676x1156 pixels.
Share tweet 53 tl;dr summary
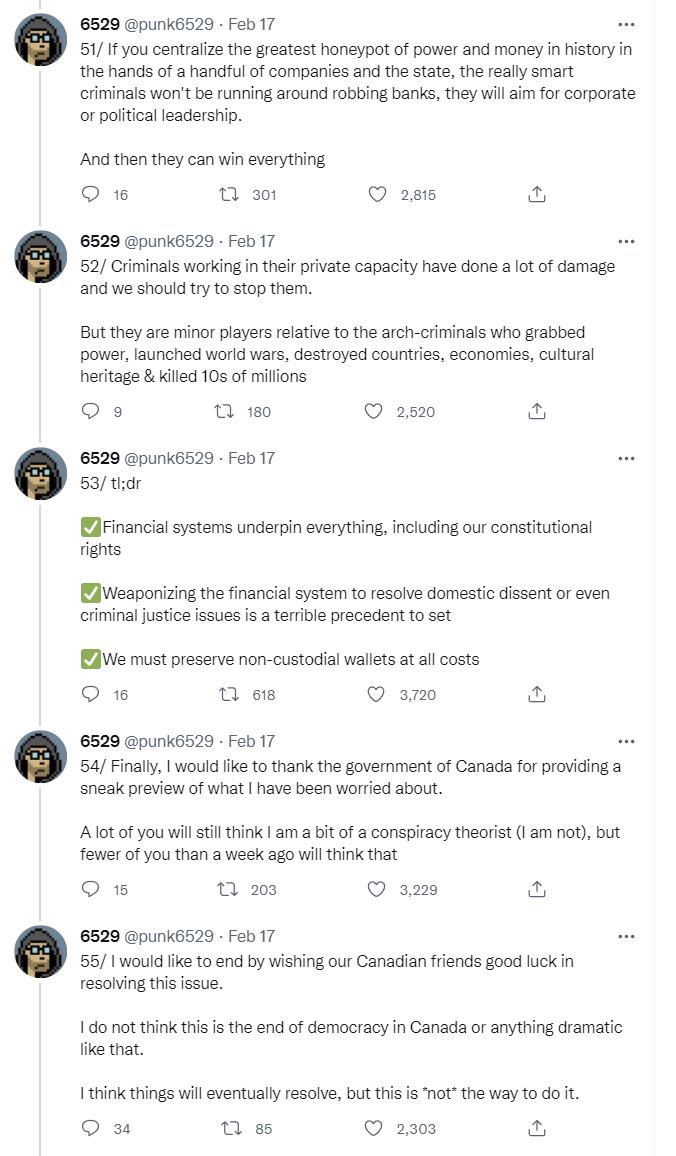tap(536, 694)
